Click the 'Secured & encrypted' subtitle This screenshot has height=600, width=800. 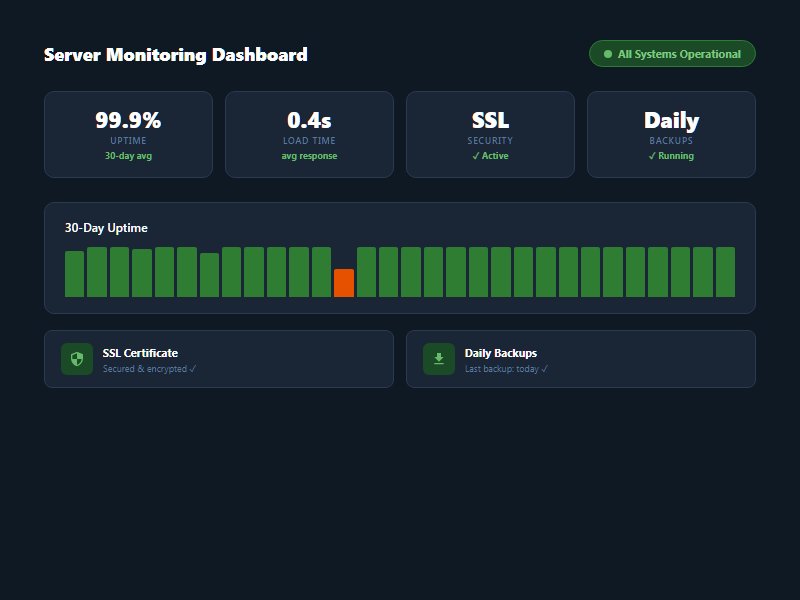[x=149, y=369]
